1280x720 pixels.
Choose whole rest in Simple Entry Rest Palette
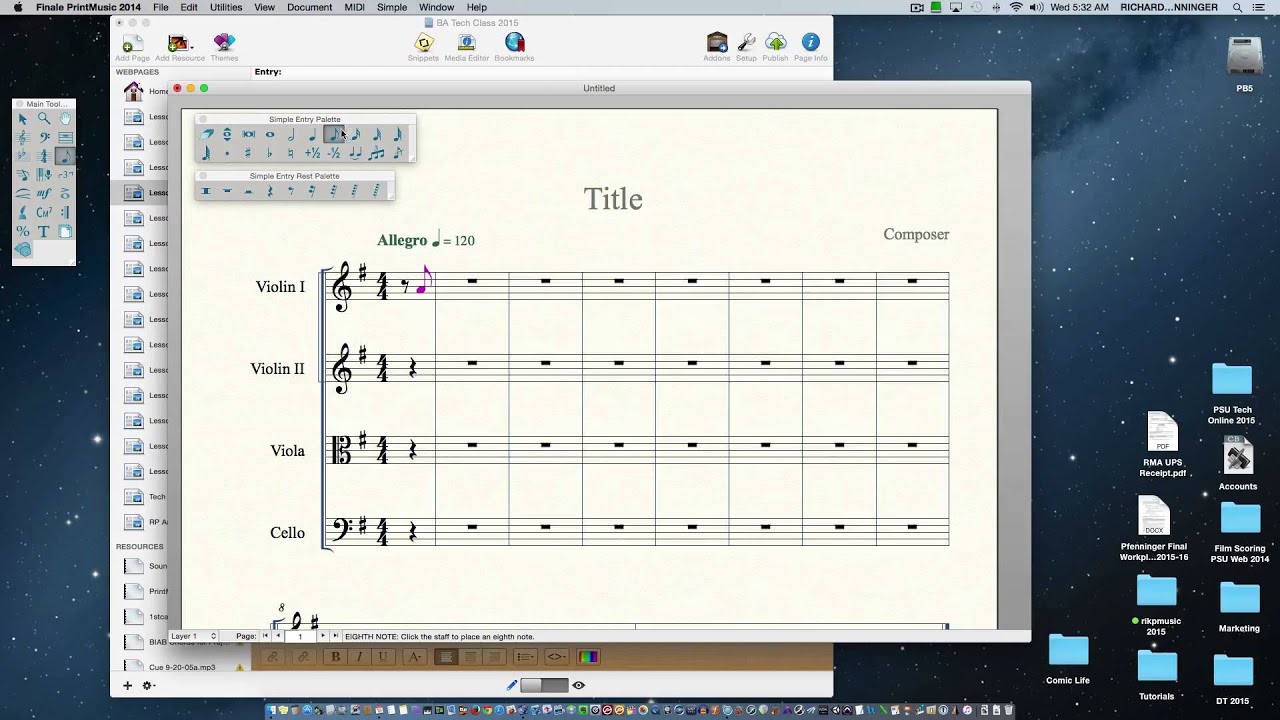(227, 190)
